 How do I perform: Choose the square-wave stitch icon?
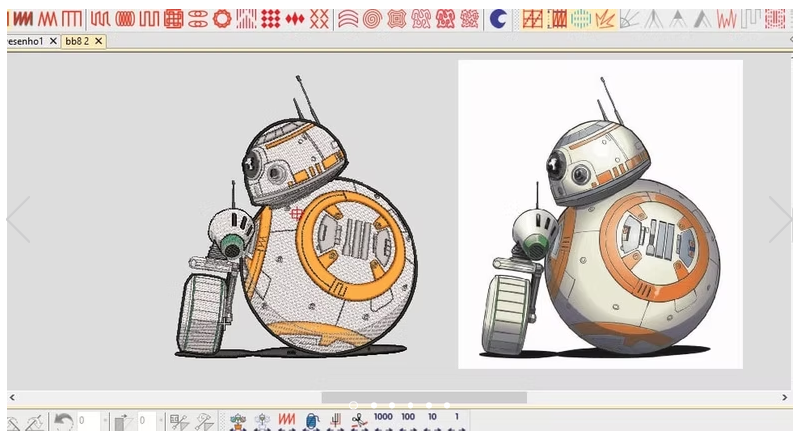pyautogui.click(x=149, y=19)
